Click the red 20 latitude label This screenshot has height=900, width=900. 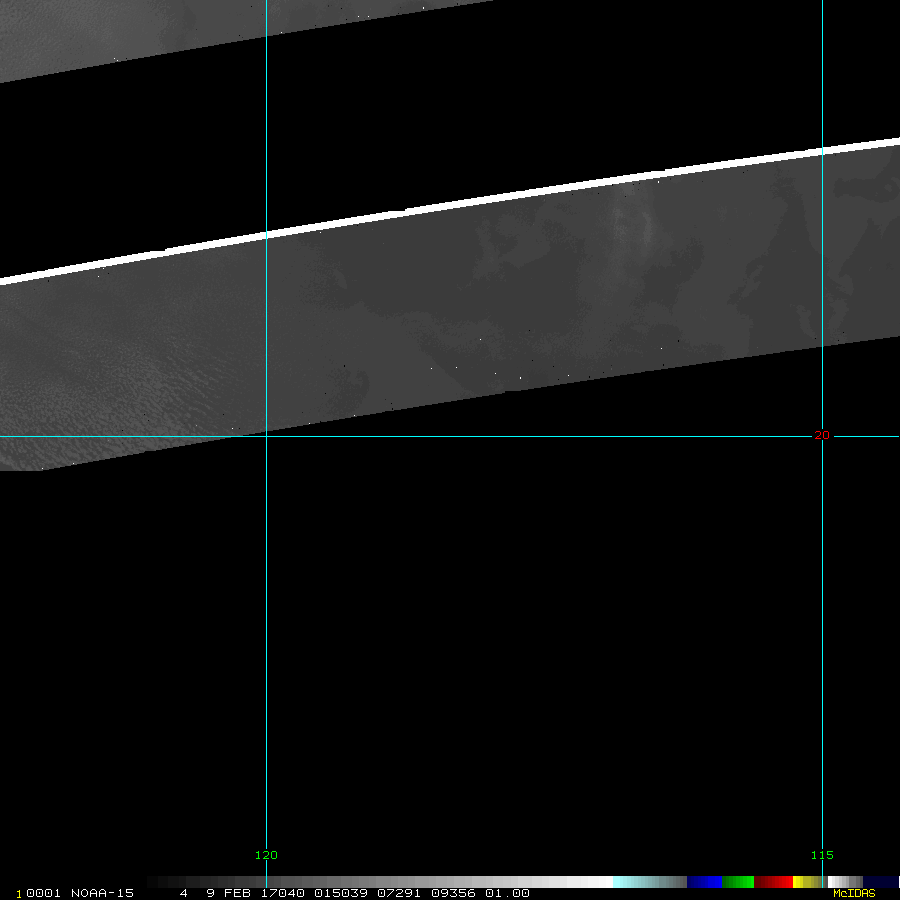[x=822, y=435]
